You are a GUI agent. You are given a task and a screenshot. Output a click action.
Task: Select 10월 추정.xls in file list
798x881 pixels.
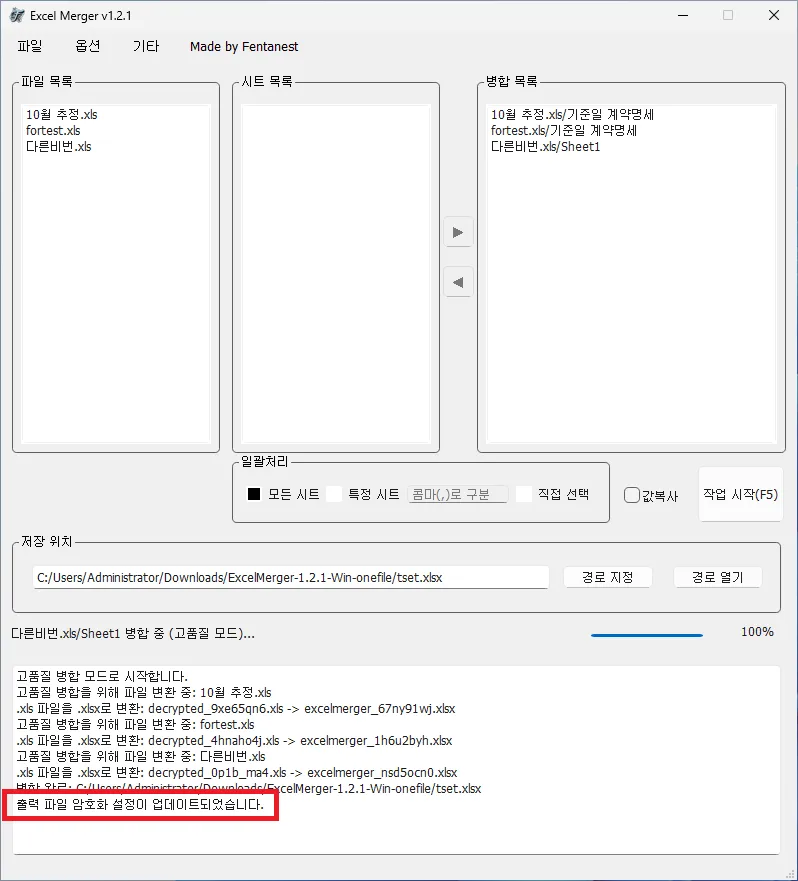pyautogui.click(x=62, y=115)
